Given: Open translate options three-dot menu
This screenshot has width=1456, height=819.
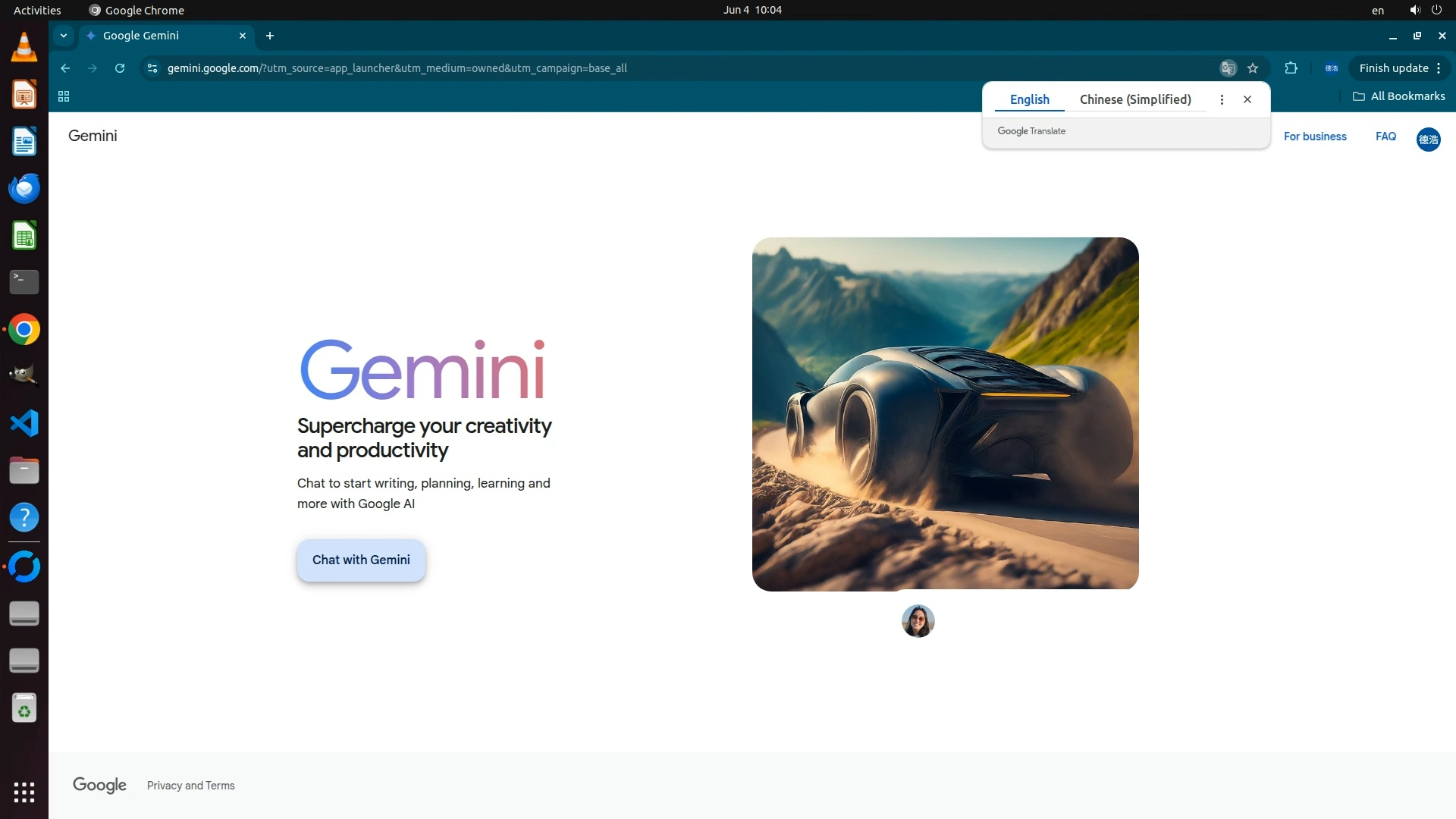Looking at the screenshot, I should [1222, 99].
